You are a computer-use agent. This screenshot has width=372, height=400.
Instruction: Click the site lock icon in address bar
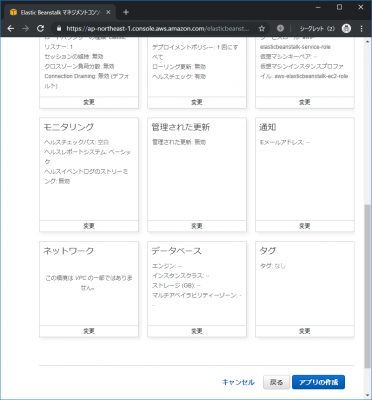click(59, 29)
